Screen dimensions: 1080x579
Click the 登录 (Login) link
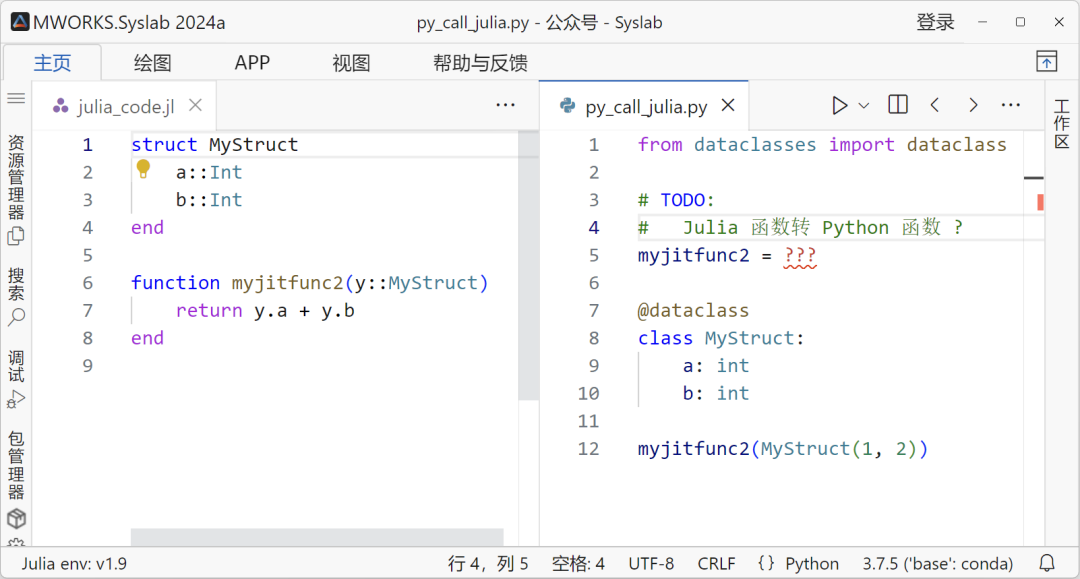coord(936,21)
